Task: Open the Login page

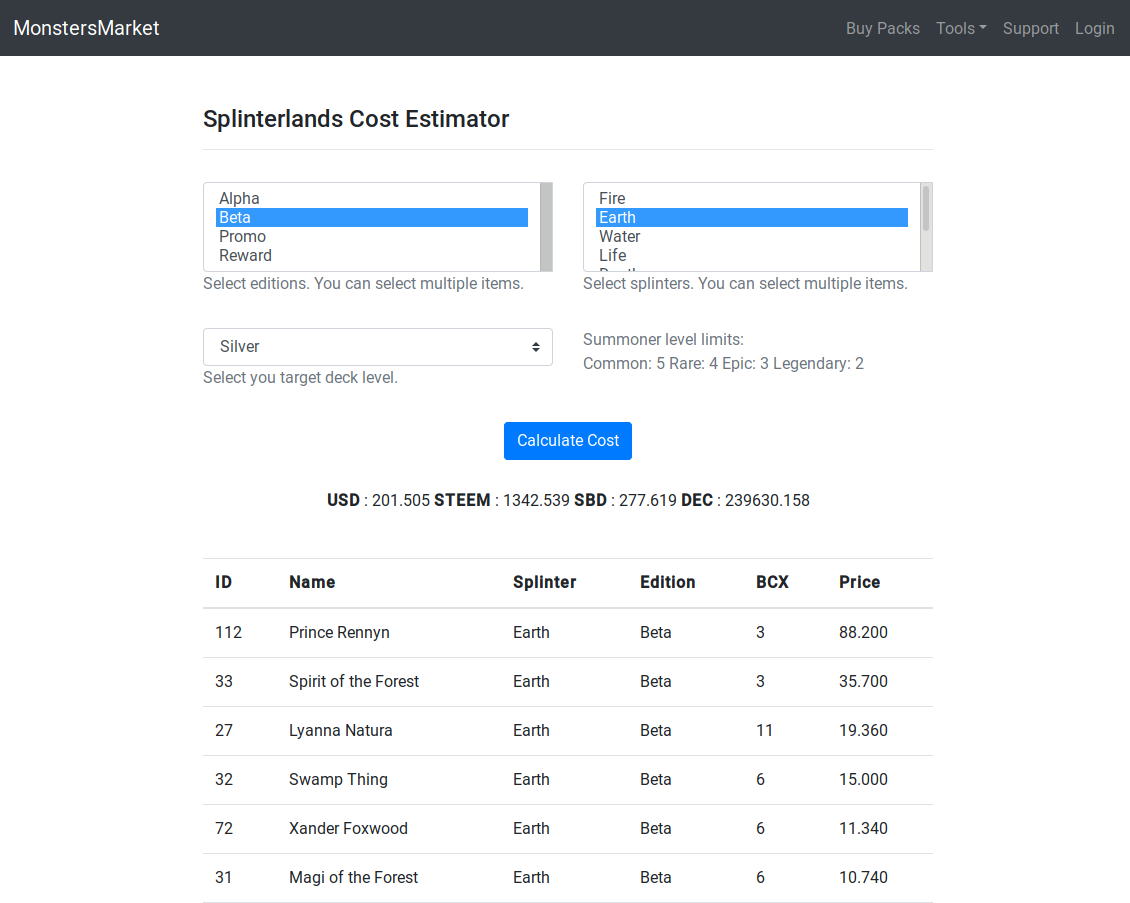Action: [1094, 28]
